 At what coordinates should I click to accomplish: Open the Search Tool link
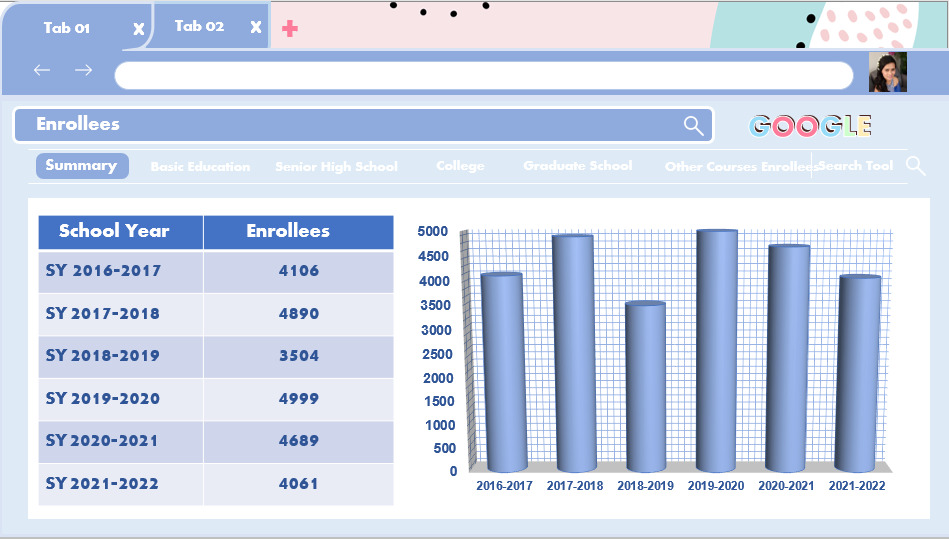pyautogui.click(x=856, y=166)
